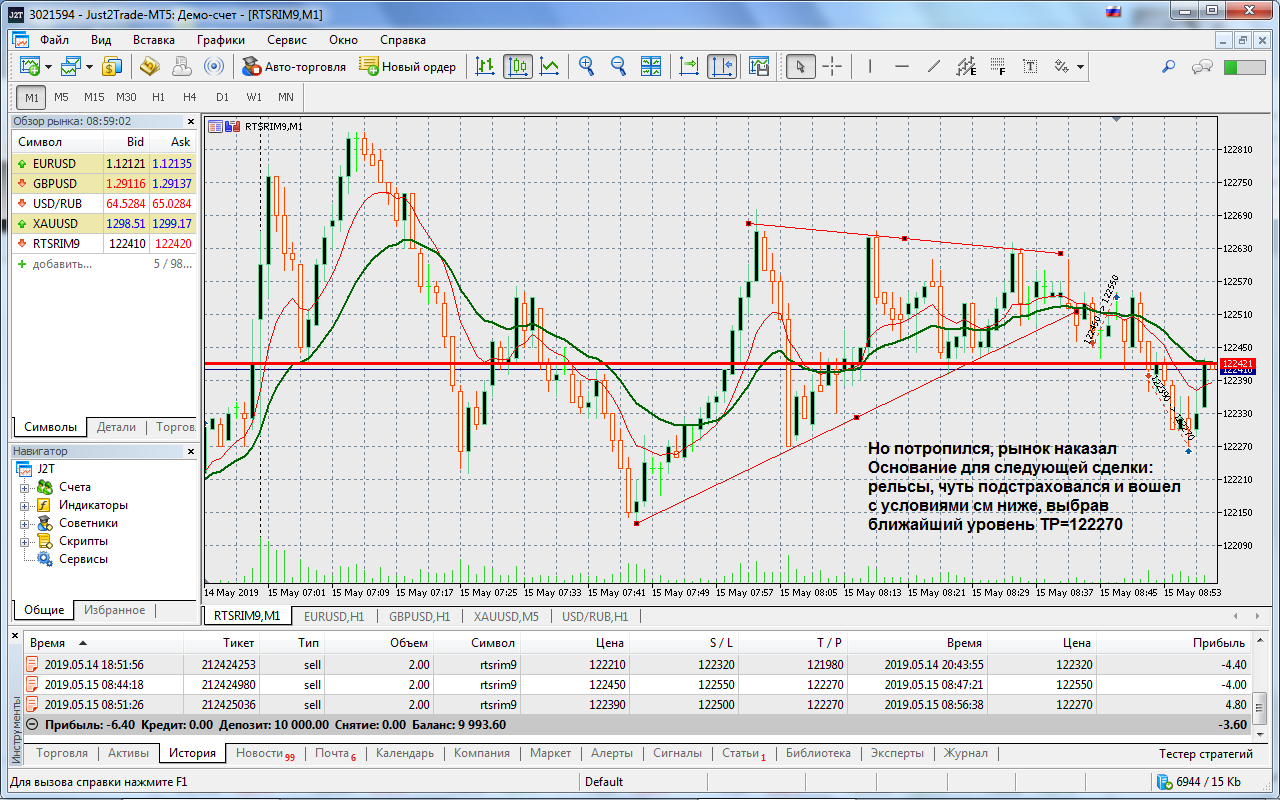Open the Графики menu
Screen dimensions: 1280x800
pos(220,40)
